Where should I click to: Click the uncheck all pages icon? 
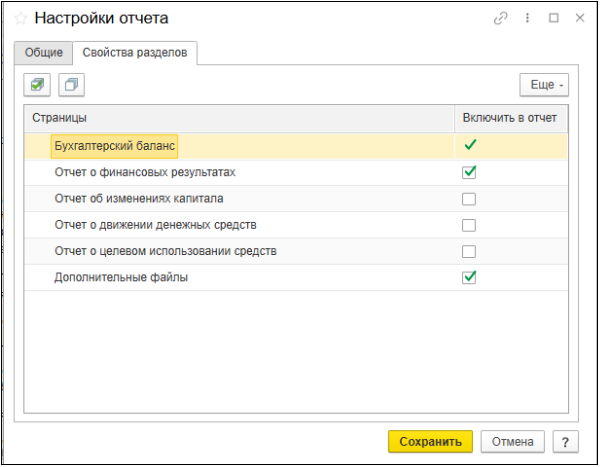[x=71, y=85]
